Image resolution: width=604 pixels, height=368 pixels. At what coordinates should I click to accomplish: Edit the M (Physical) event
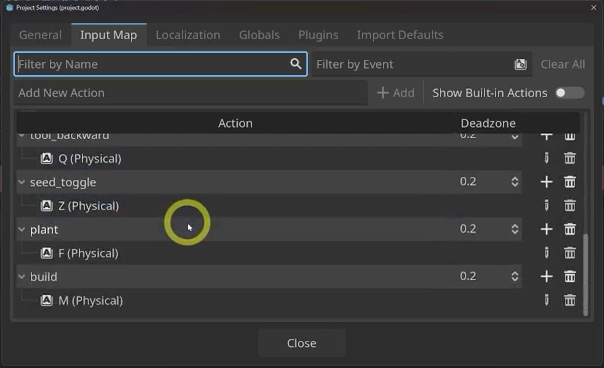click(x=546, y=300)
